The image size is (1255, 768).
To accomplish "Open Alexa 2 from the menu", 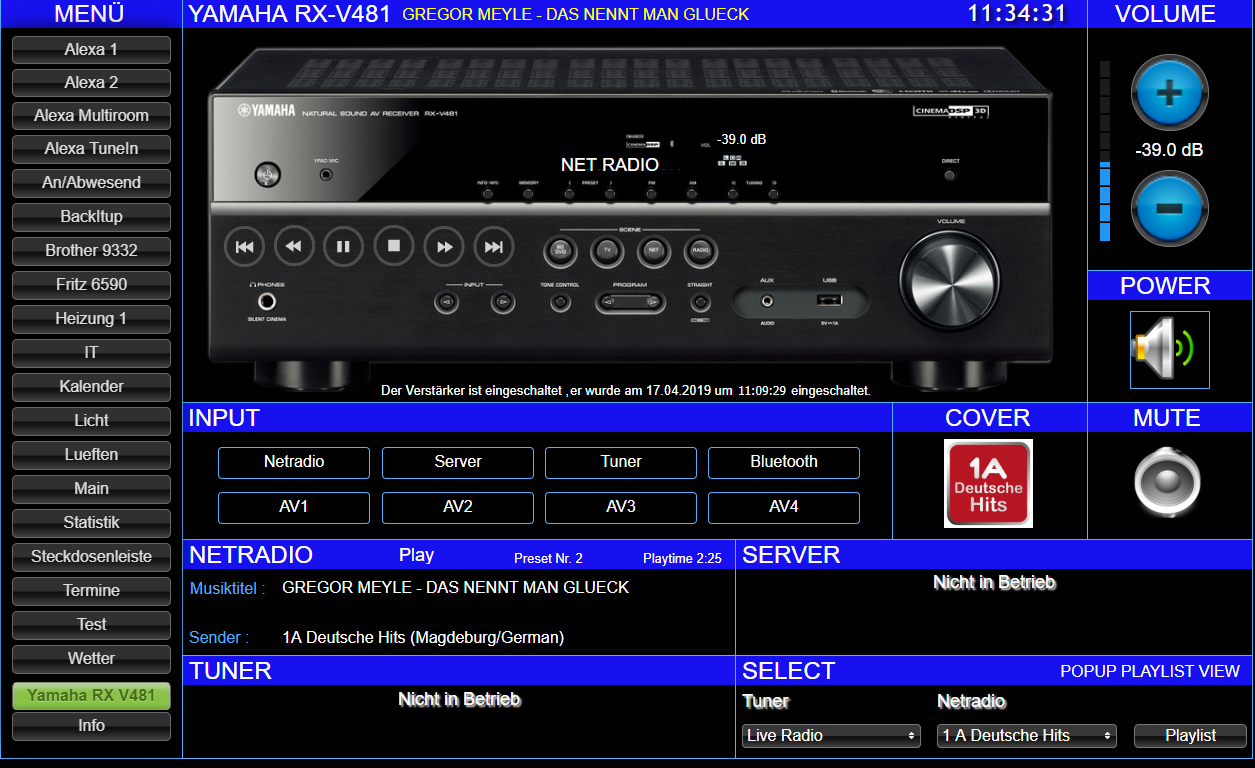I will click(x=91, y=82).
